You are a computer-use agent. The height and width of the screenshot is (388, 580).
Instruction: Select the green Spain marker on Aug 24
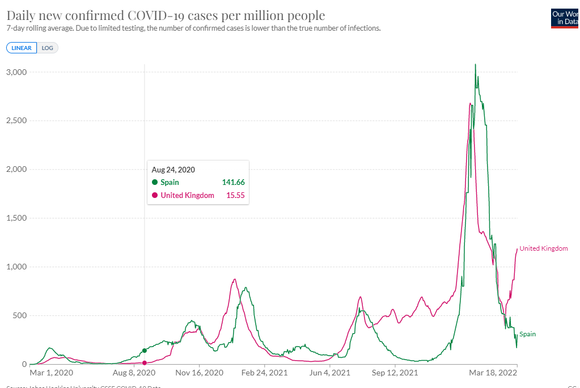(x=145, y=350)
